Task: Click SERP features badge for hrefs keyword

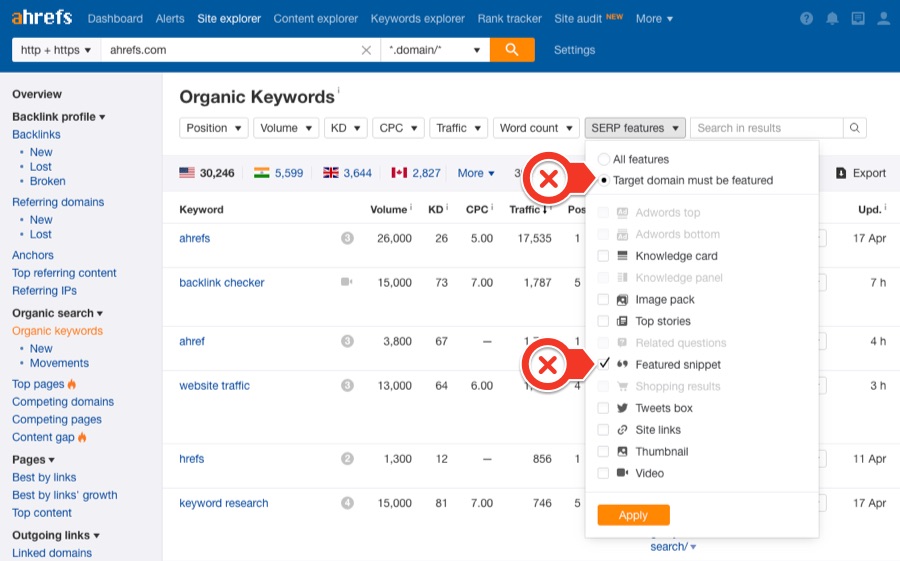Action: (347, 459)
